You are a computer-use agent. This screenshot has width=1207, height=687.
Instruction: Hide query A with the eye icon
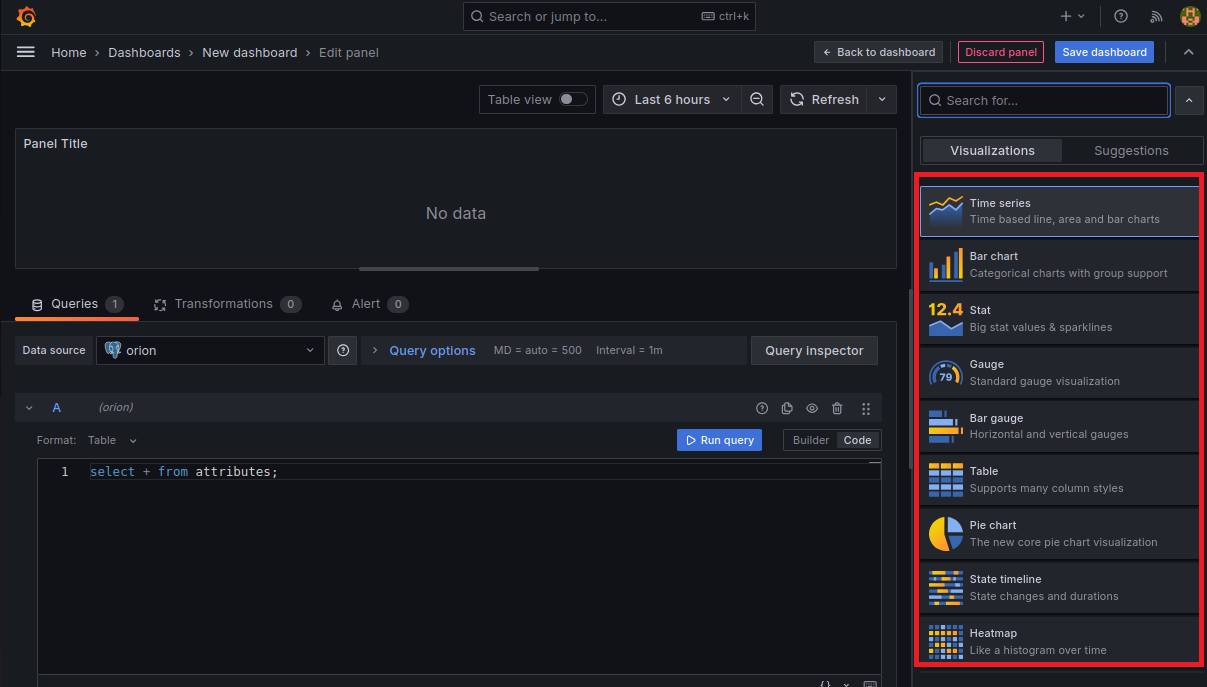(x=812, y=408)
